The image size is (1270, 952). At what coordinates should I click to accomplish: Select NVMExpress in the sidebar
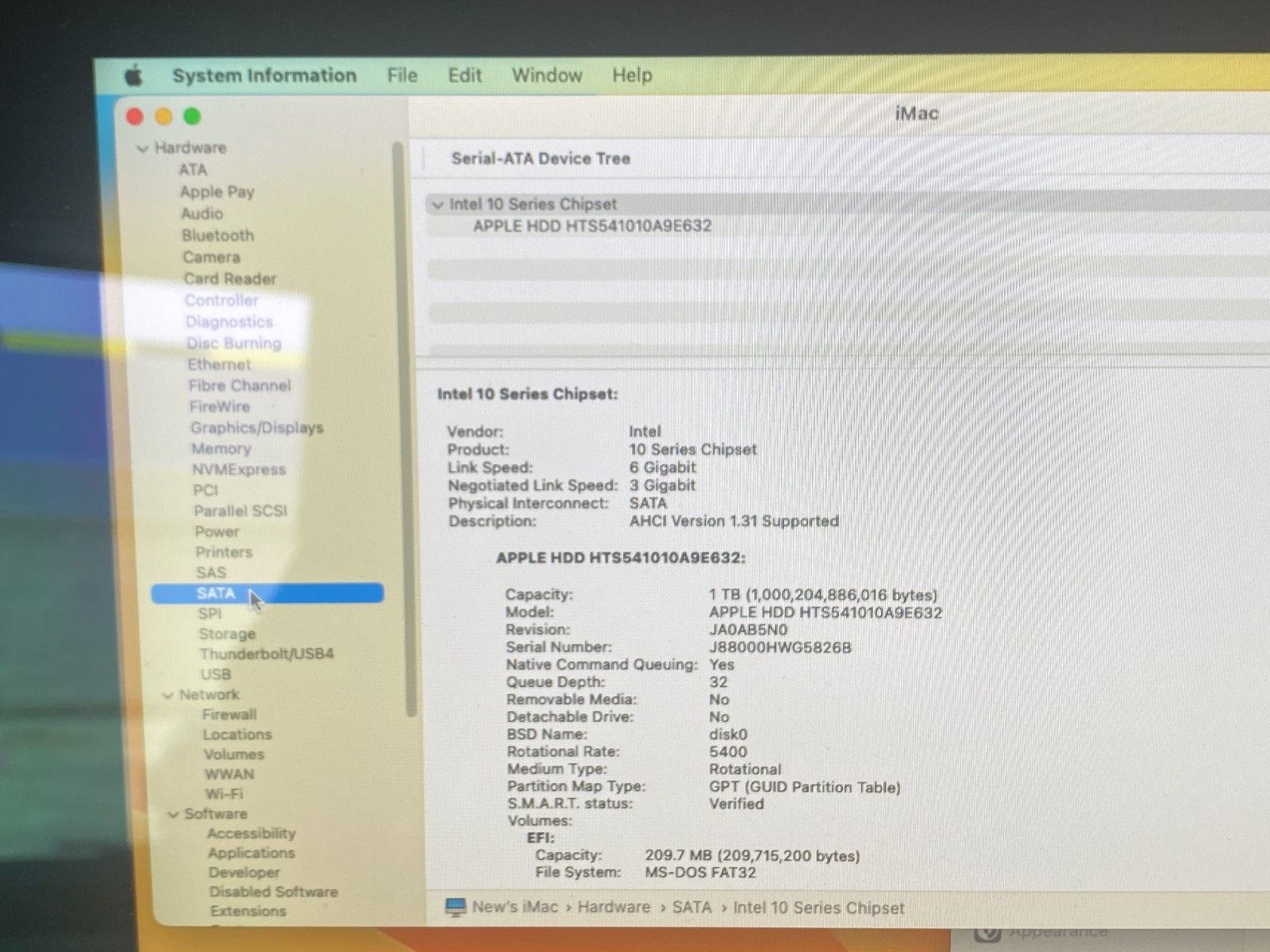(x=239, y=469)
